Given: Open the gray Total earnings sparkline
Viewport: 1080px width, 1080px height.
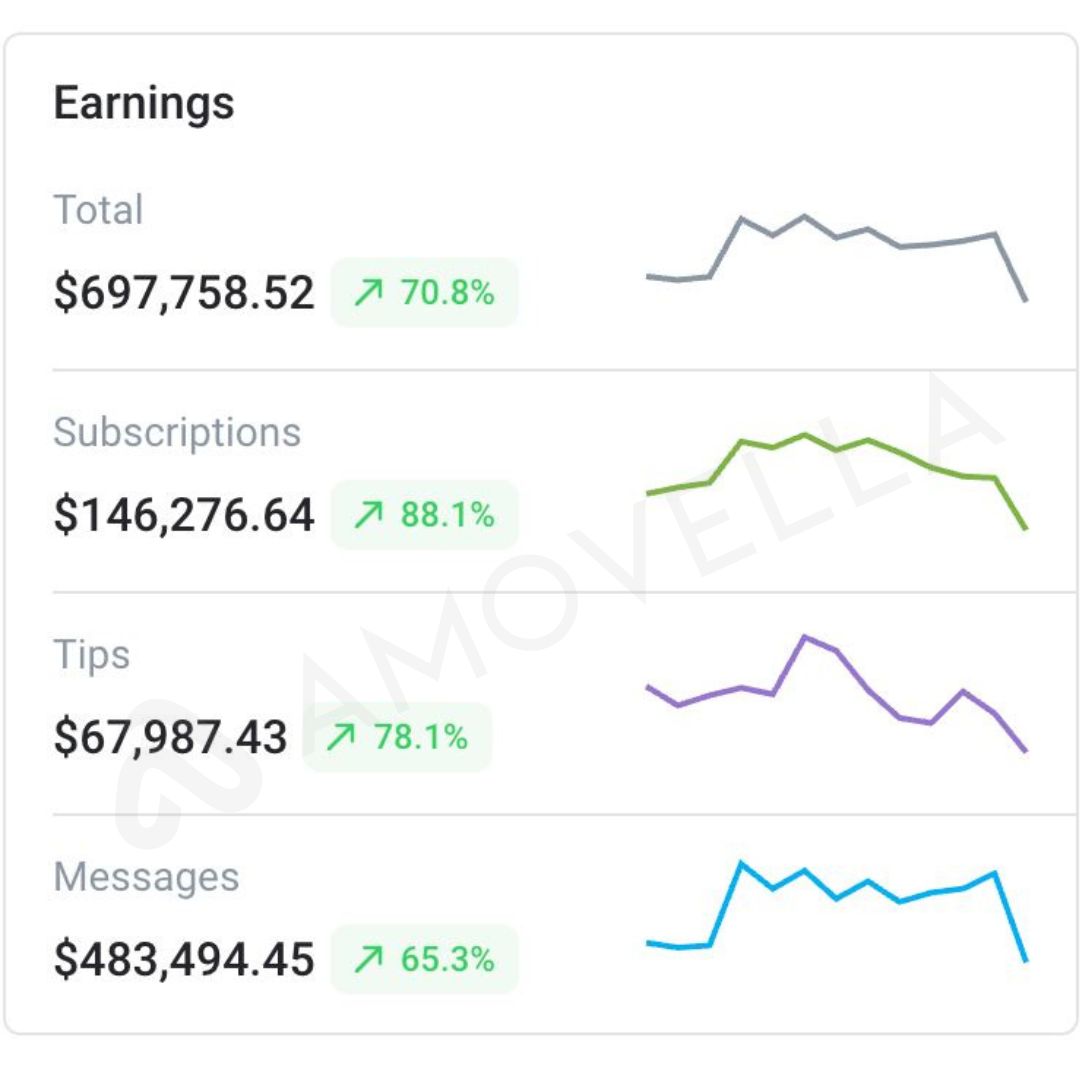Looking at the screenshot, I should pyautogui.click(x=836, y=255).
